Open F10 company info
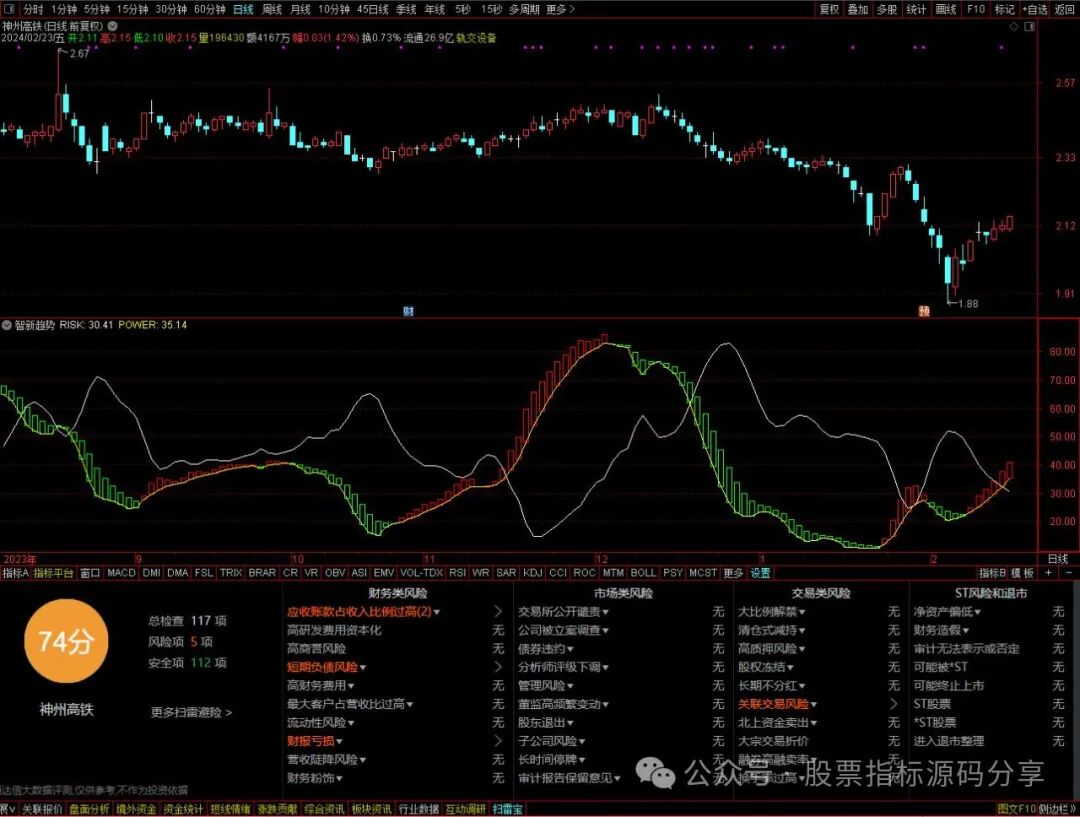This screenshot has width=1080, height=817. (x=975, y=9)
